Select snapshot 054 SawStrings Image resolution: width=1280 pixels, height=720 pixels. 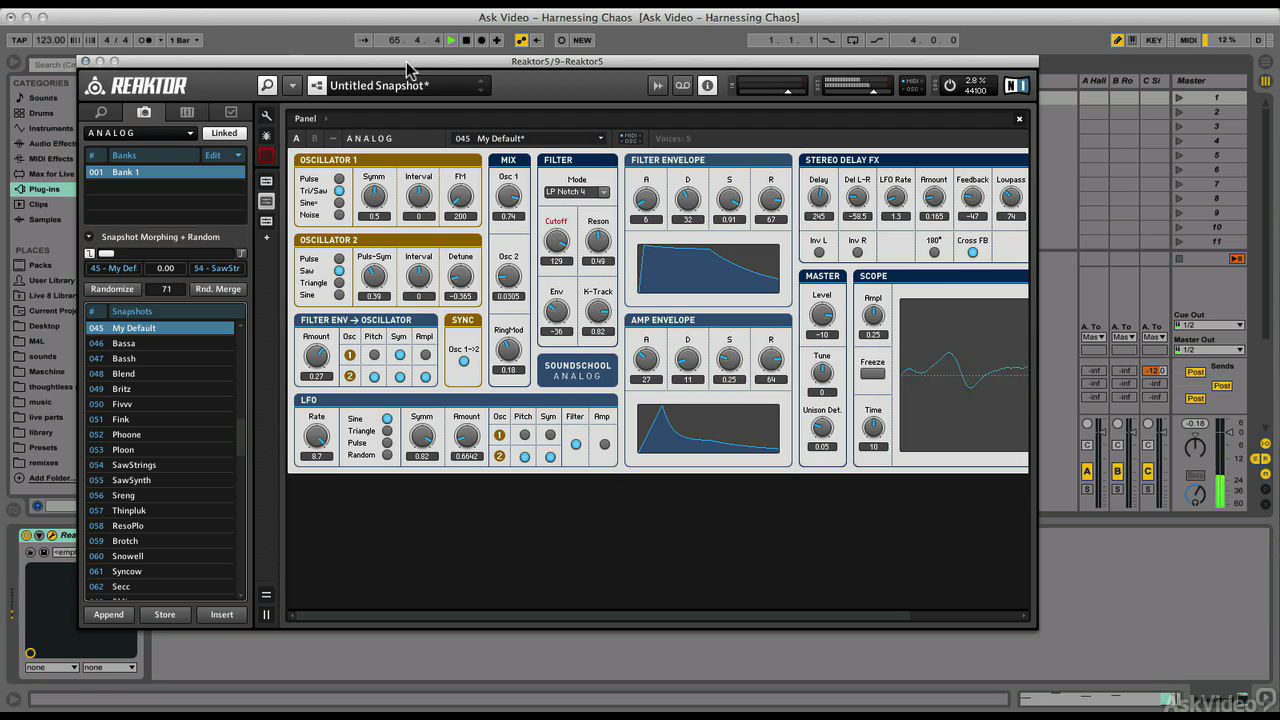[x=160, y=465]
